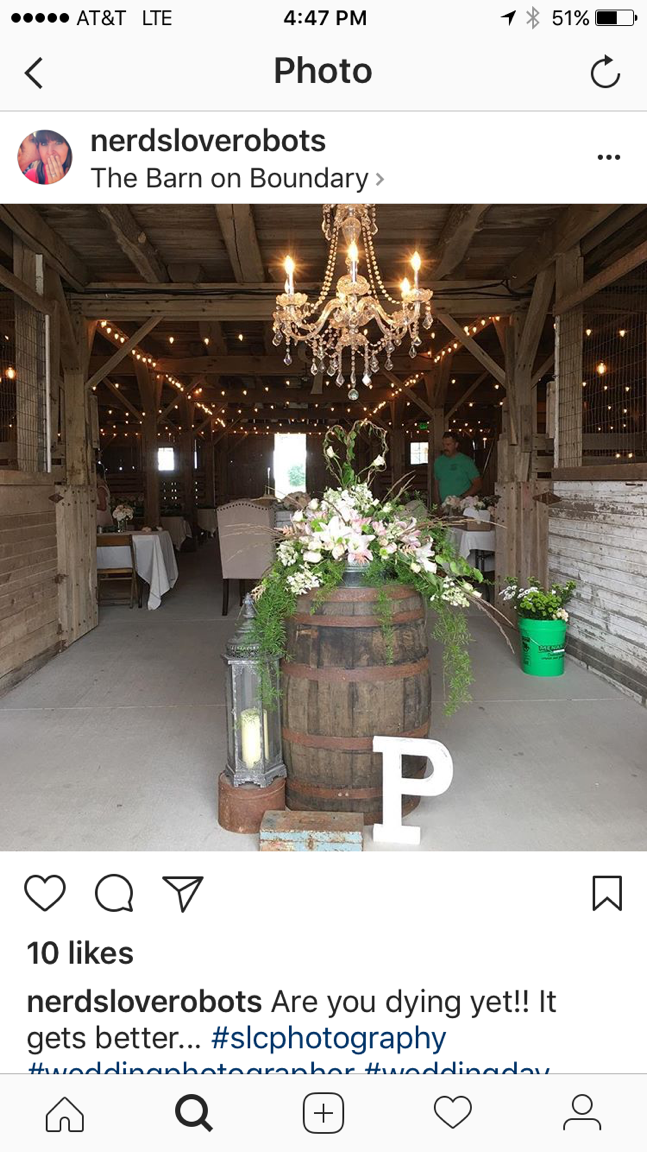
Task: Open the Activity heart tab
Action: tap(452, 1113)
